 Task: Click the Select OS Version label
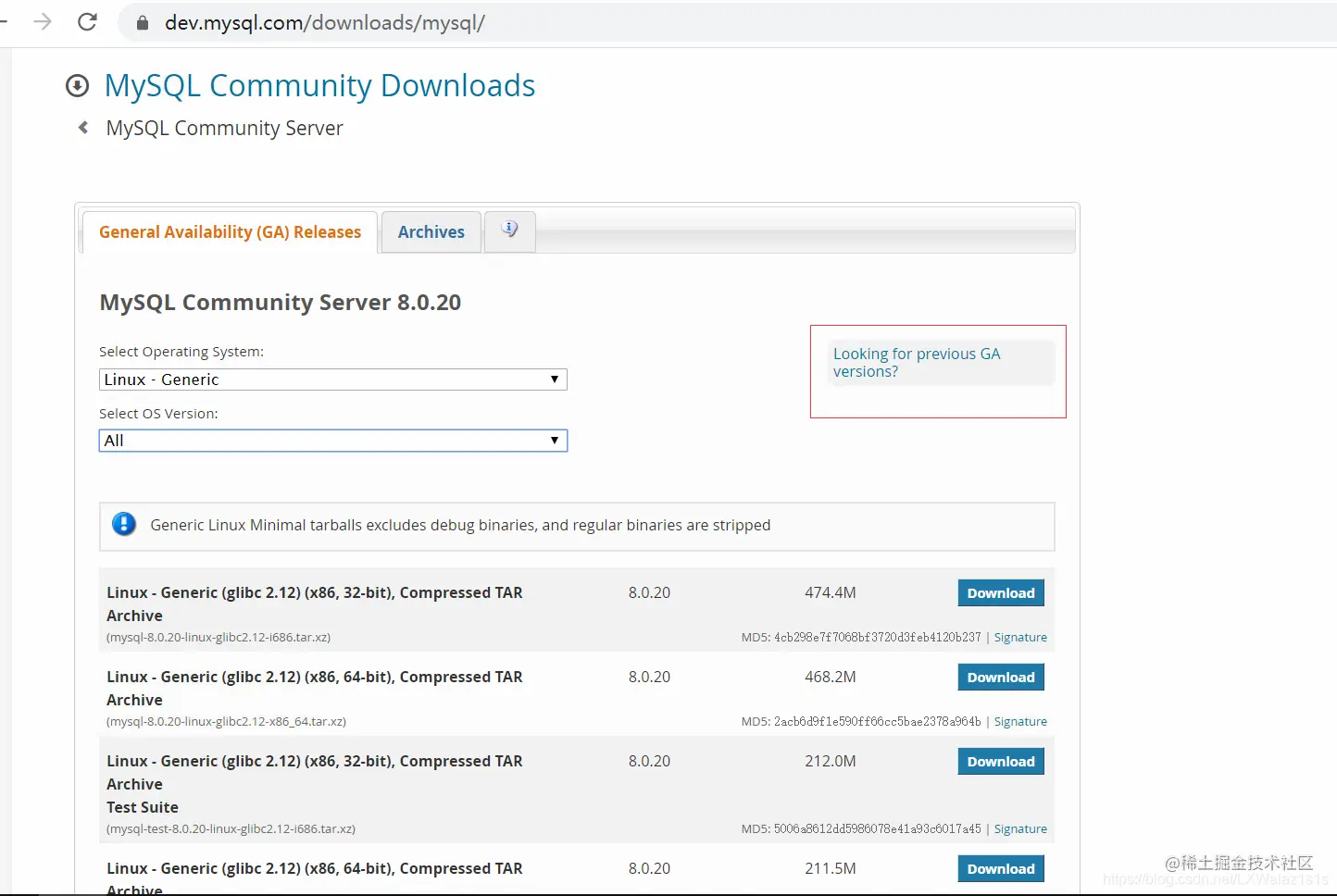(158, 414)
